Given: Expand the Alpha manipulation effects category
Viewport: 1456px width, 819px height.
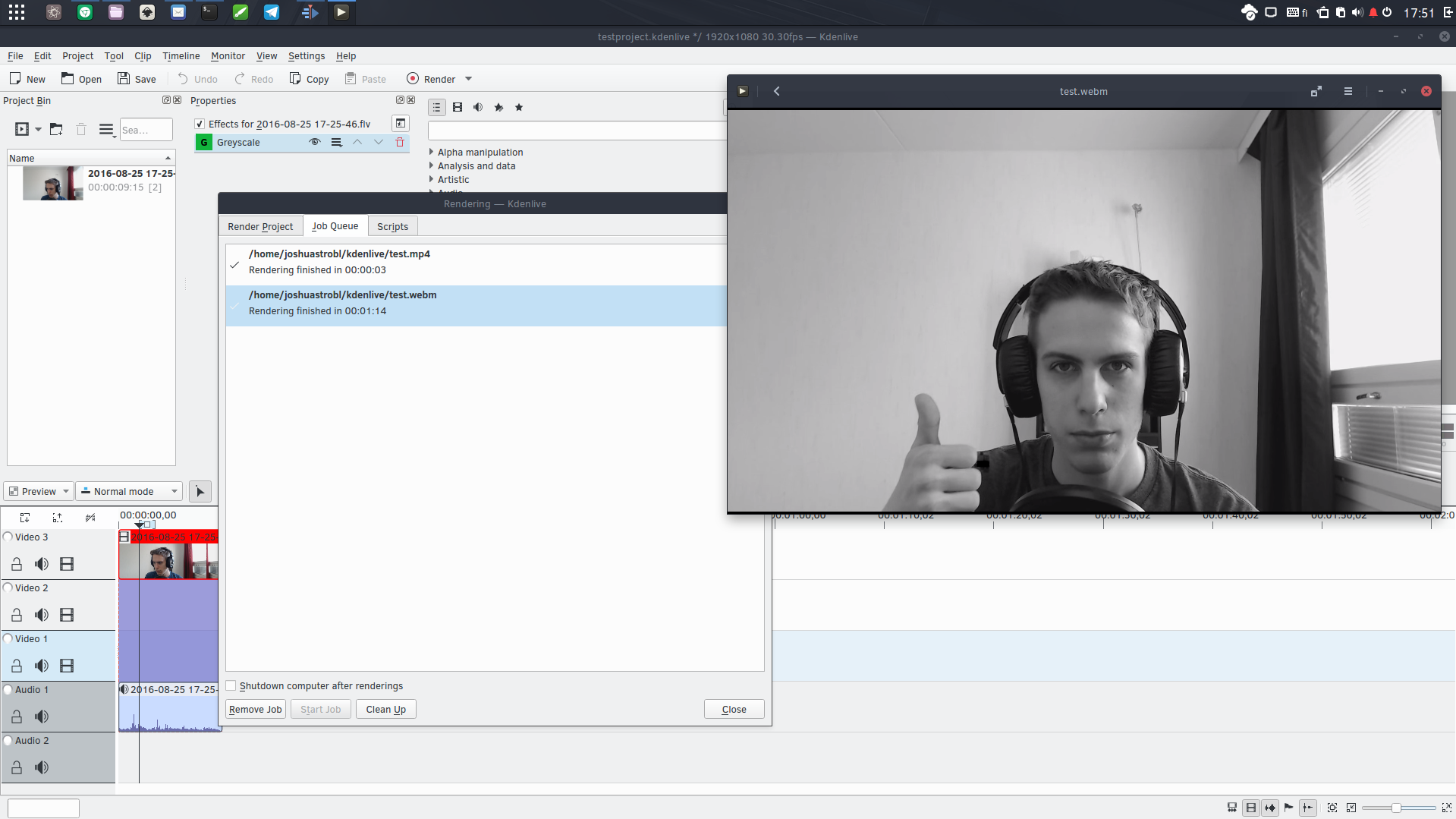Looking at the screenshot, I should click(x=432, y=153).
